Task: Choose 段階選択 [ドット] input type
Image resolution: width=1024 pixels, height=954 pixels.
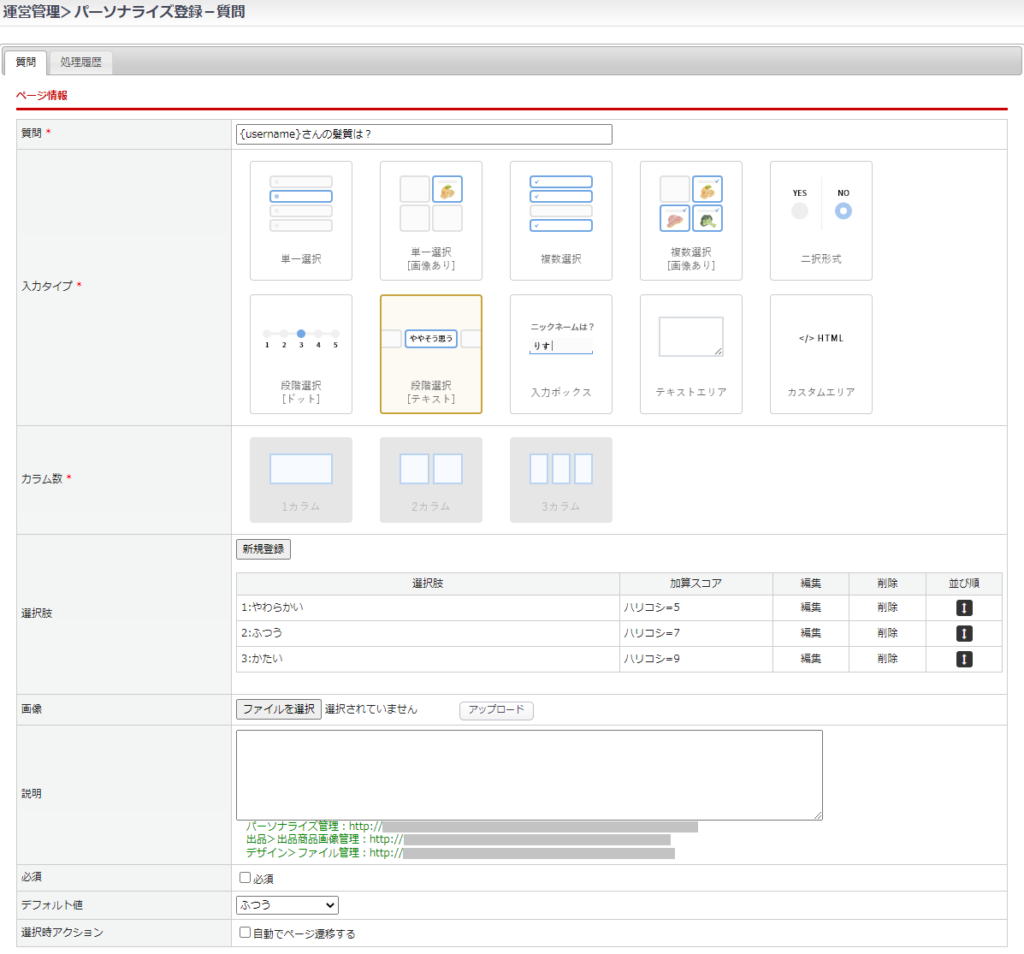Action: pyautogui.click(x=301, y=353)
